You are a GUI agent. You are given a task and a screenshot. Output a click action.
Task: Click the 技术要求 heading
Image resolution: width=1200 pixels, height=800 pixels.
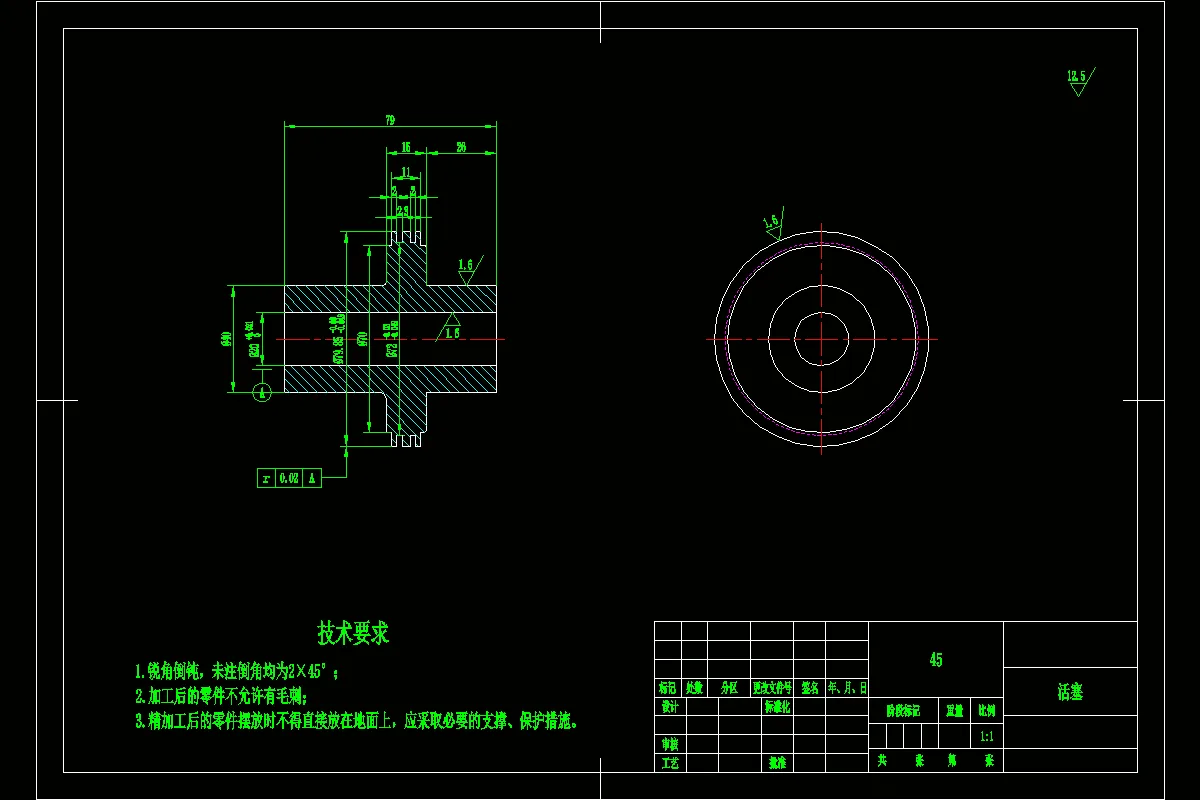353,633
